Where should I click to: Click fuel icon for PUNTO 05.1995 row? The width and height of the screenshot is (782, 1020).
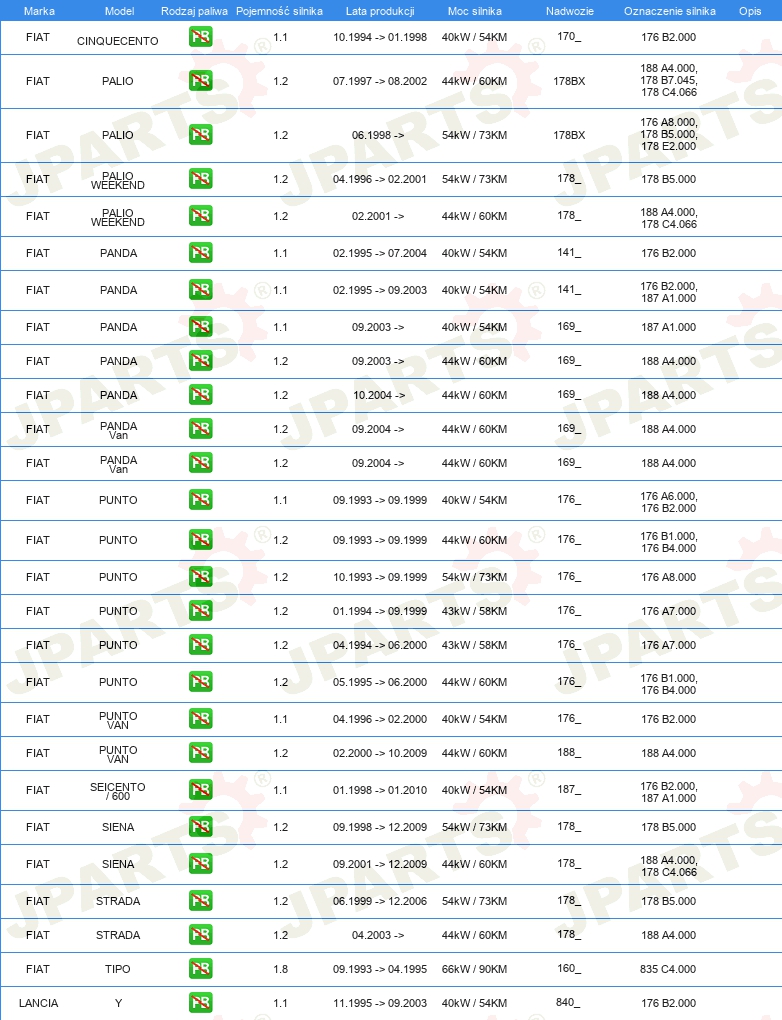point(200,682)
